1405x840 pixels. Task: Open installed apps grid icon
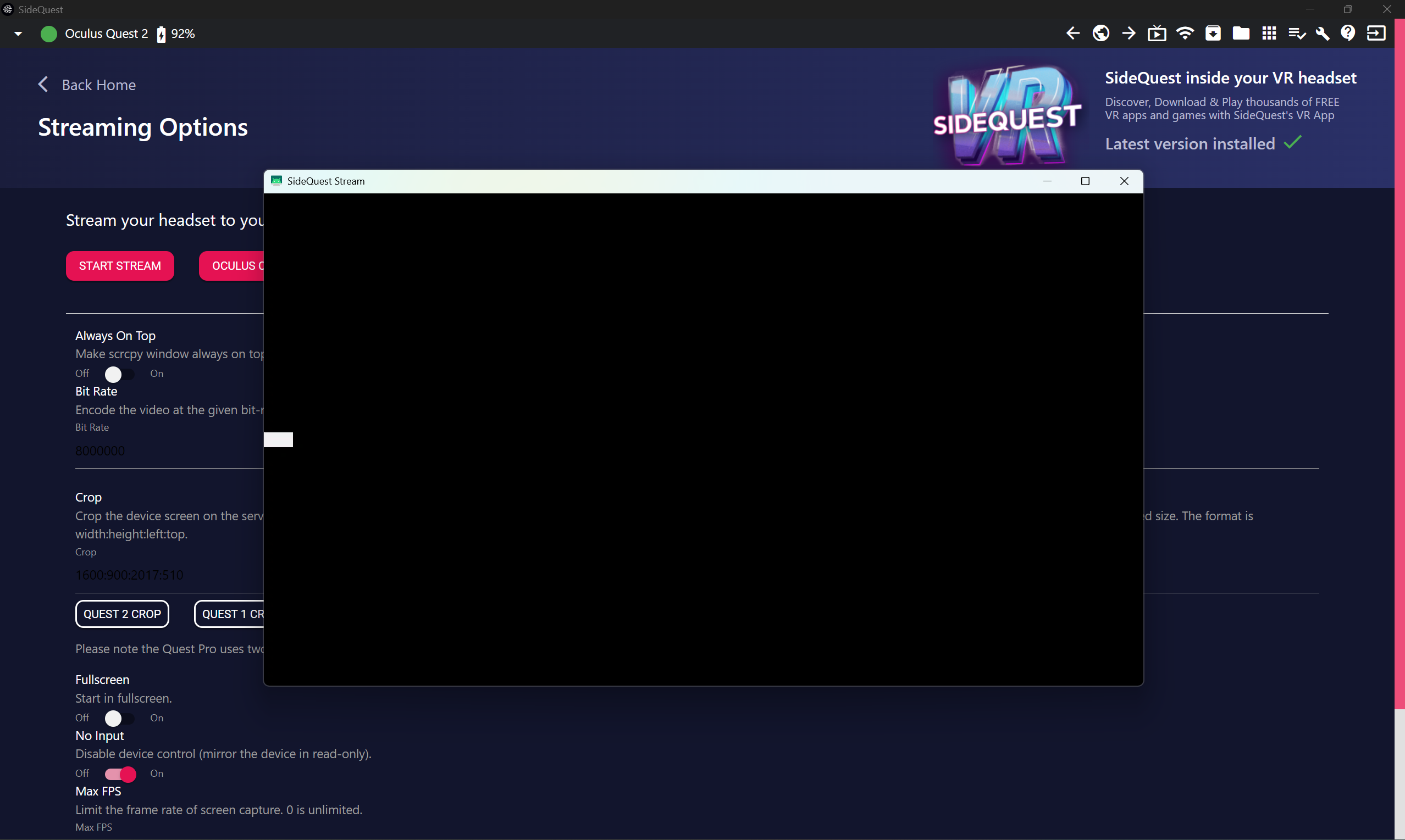pyautogui.click(x=1269, y=33)
